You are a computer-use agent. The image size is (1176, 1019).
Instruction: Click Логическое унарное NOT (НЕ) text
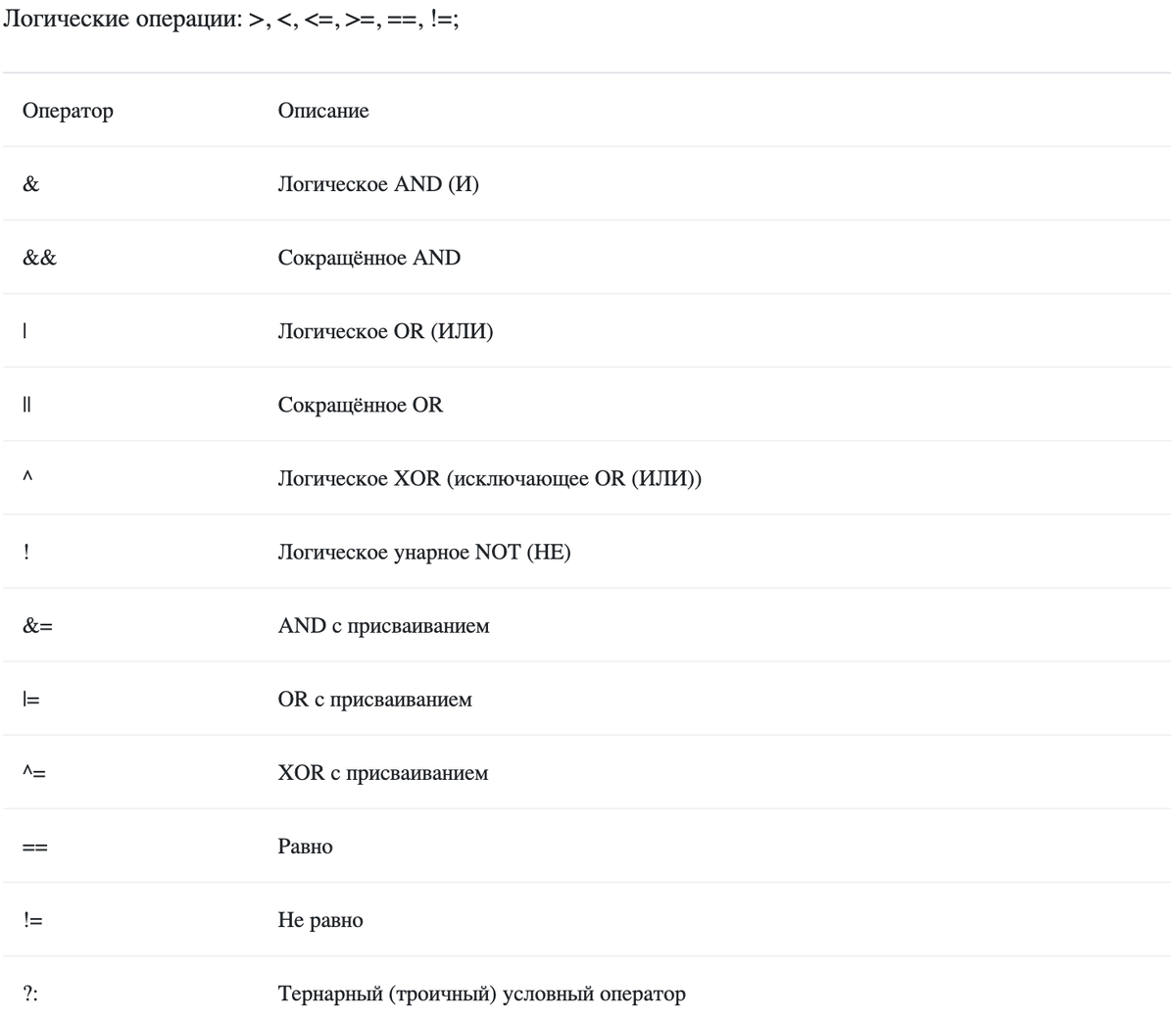(x=424, y=552)
